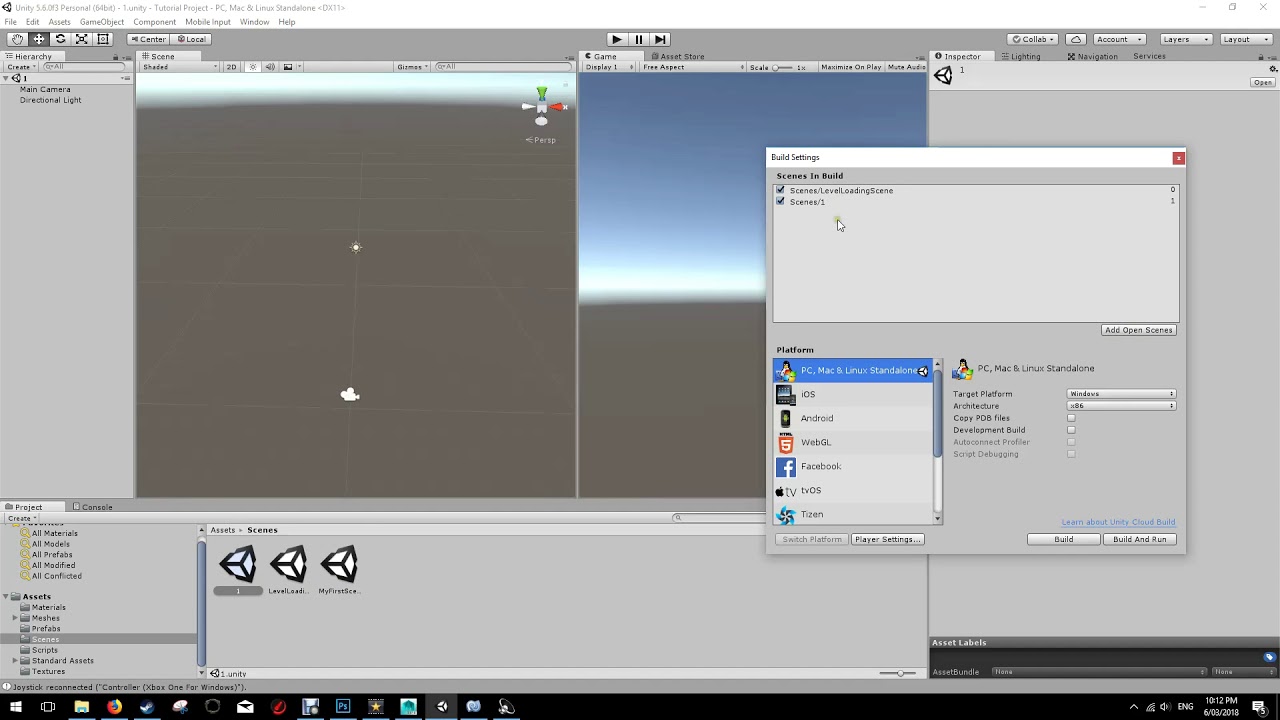Open the Assets menu

click(x=59, y=22)
